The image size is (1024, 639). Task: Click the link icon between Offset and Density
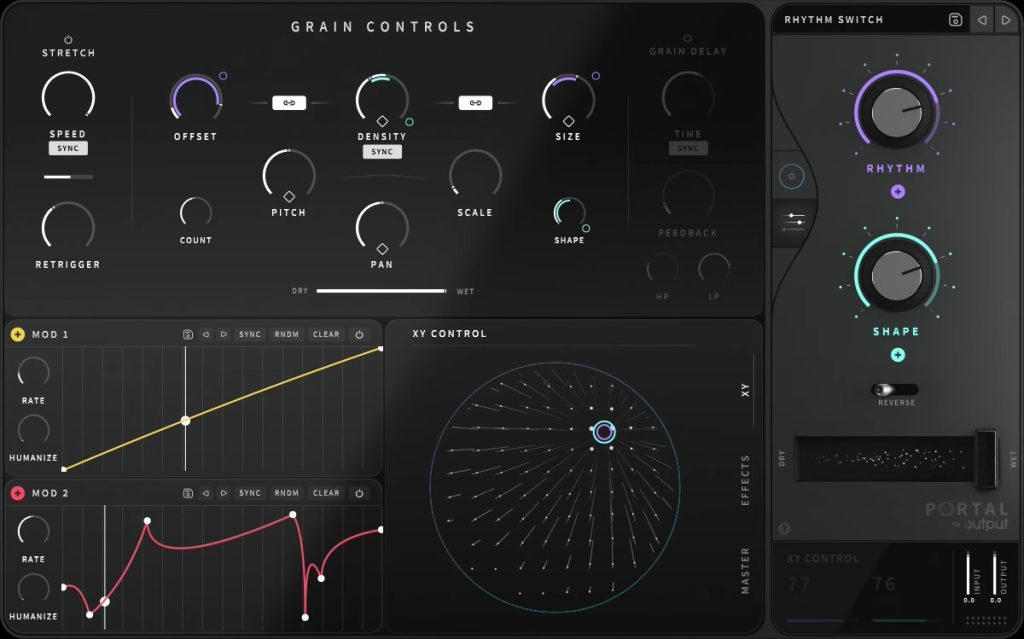click(289, 102)
